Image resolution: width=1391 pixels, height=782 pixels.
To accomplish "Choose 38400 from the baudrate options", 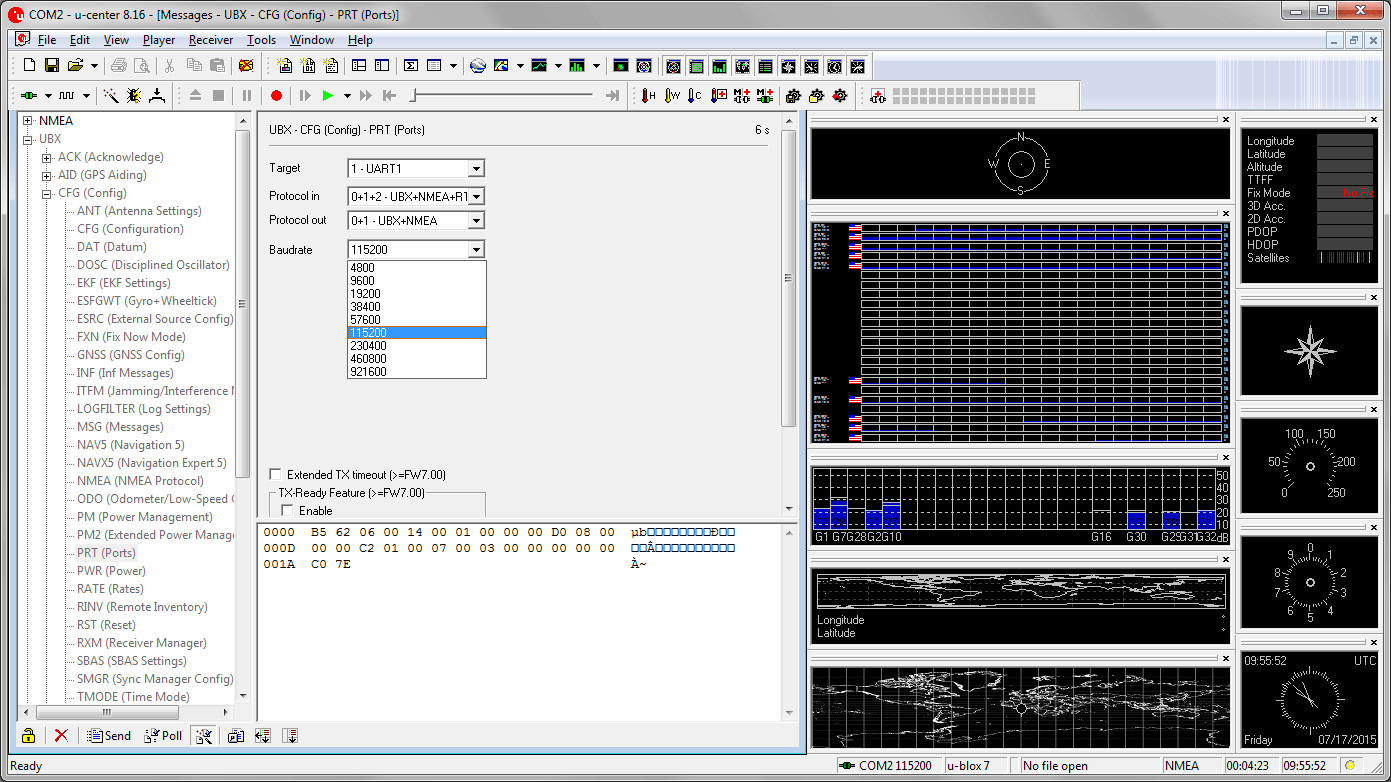I will tap(416, 307).
